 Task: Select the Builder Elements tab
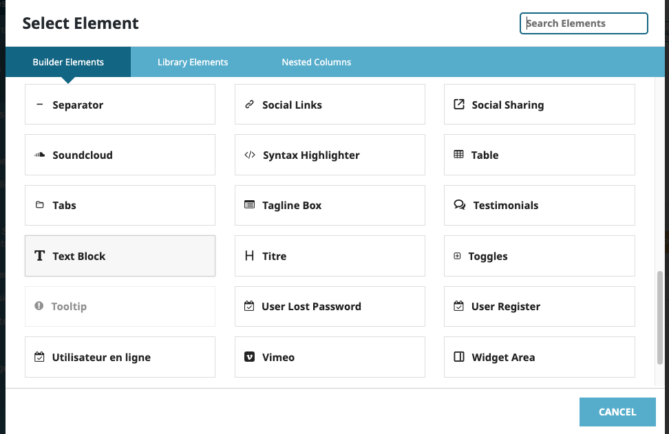pyautogui.click(x=68, y=62)
